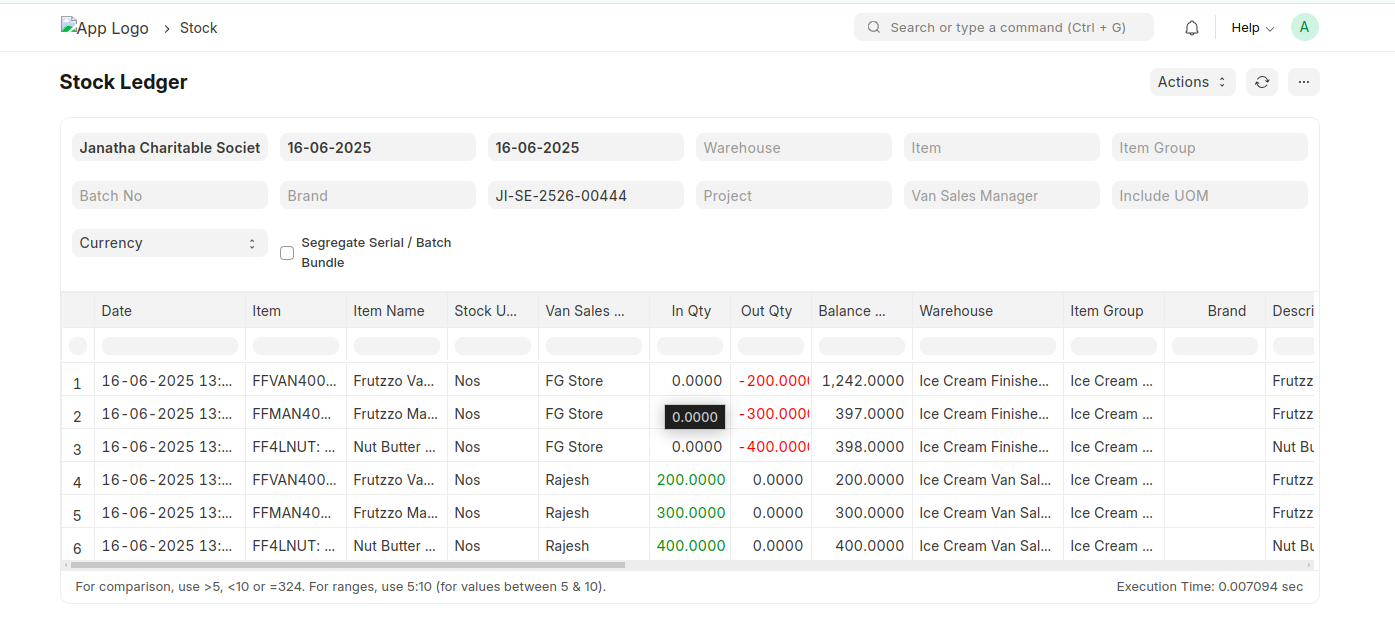Click the refresh report icon
The image size is (1395, 643).
point(1262,82)
